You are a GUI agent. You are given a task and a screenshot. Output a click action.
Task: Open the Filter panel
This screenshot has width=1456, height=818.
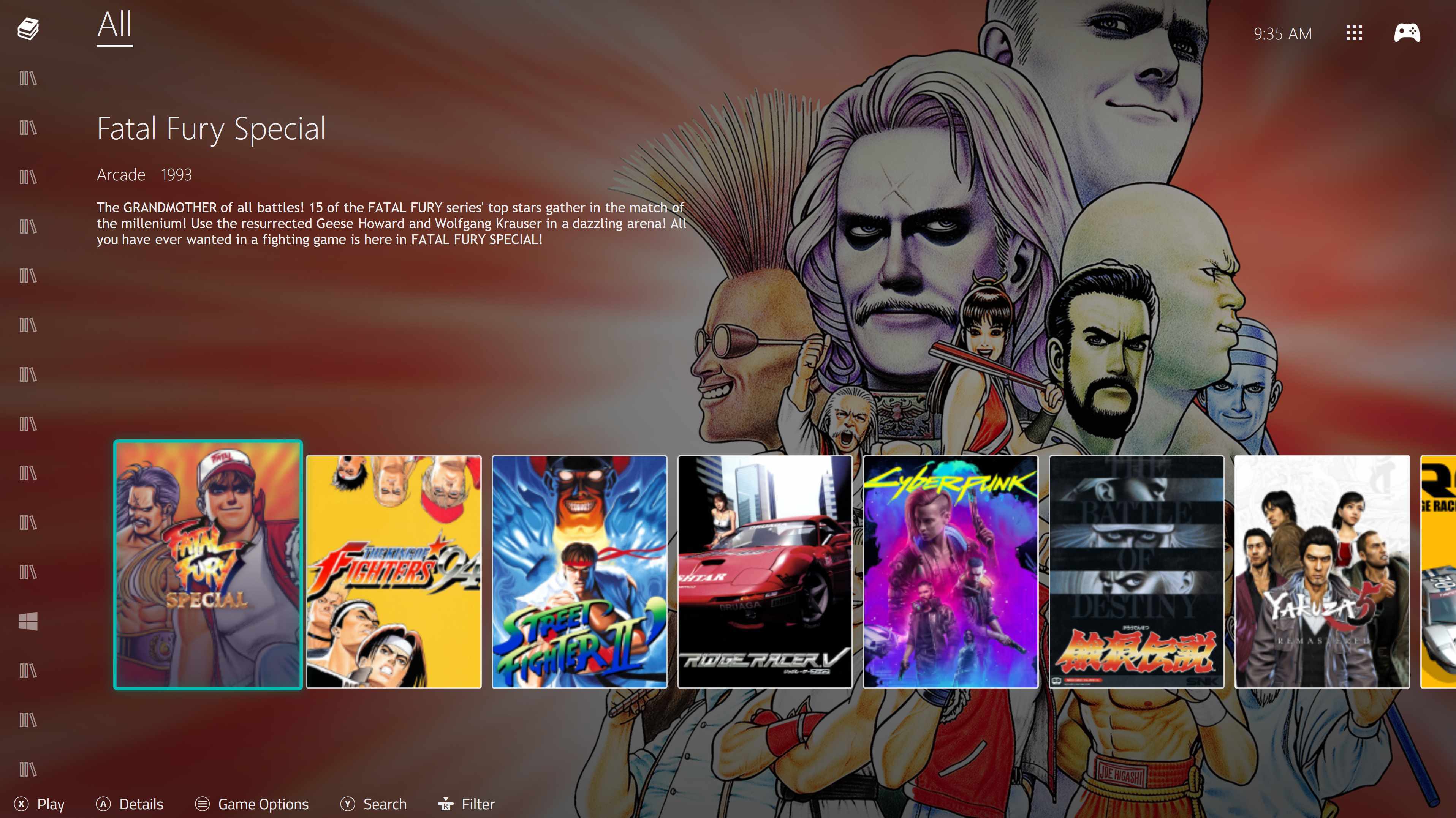pyautogui.click(x=466, y=804)
